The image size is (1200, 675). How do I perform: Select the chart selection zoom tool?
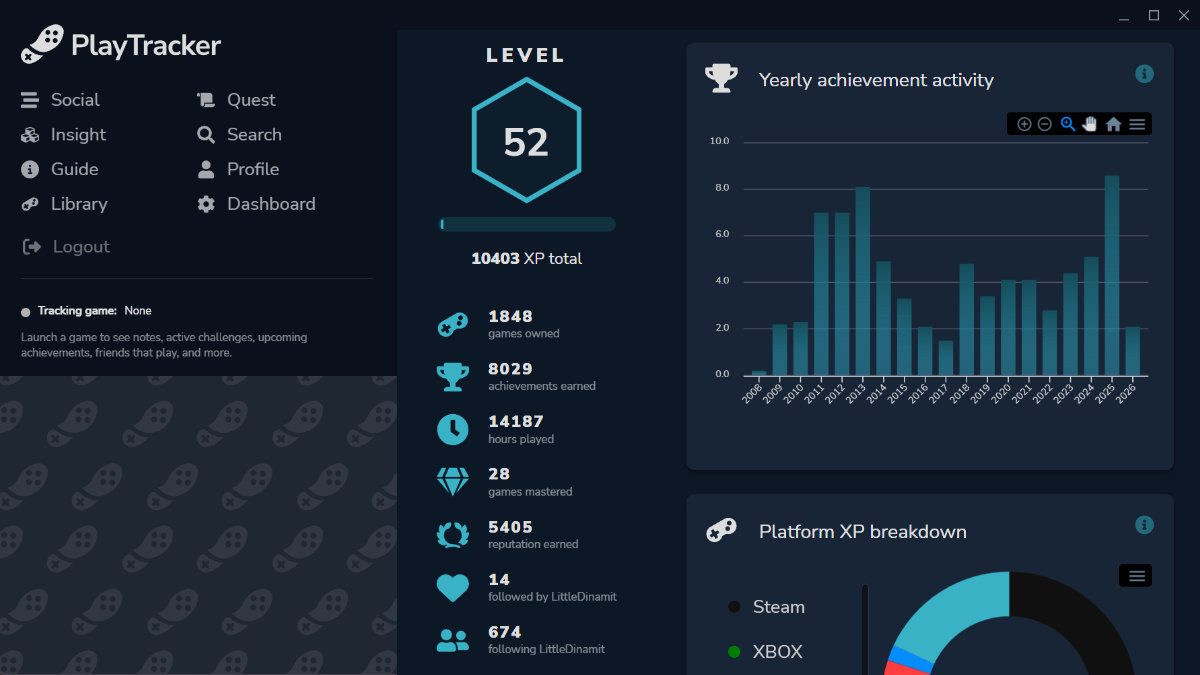[1068, 124]
